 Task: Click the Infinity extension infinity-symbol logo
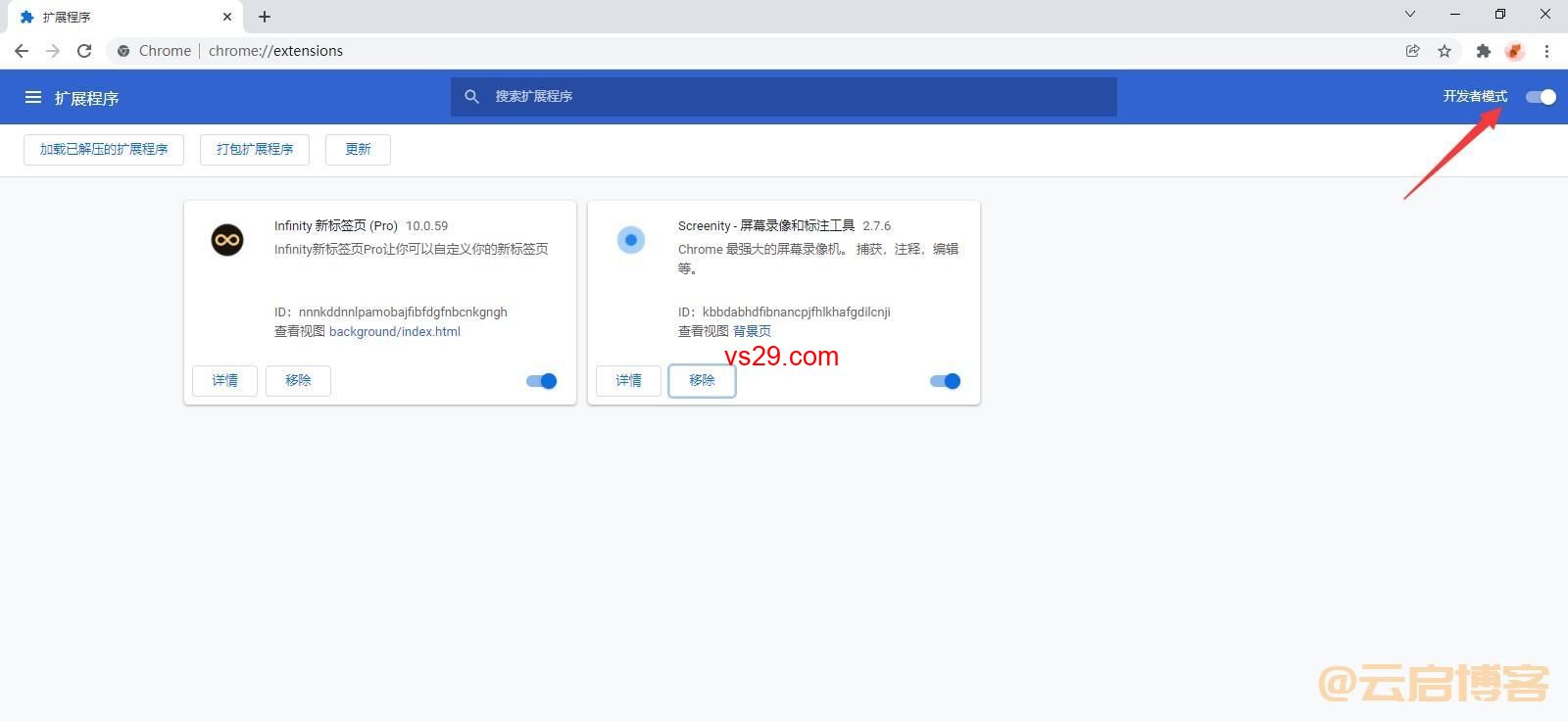[227, 240]
